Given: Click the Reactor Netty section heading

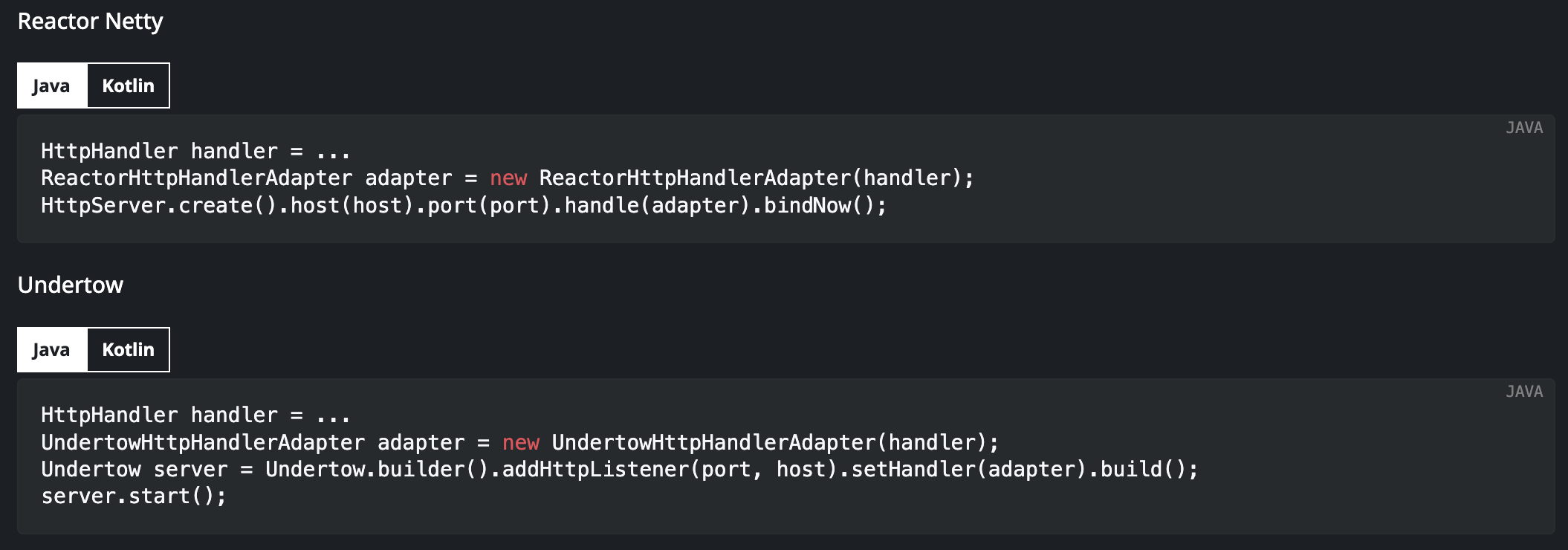Looking at the screenshot, I should pyautogui.click(x=90, y=22).
